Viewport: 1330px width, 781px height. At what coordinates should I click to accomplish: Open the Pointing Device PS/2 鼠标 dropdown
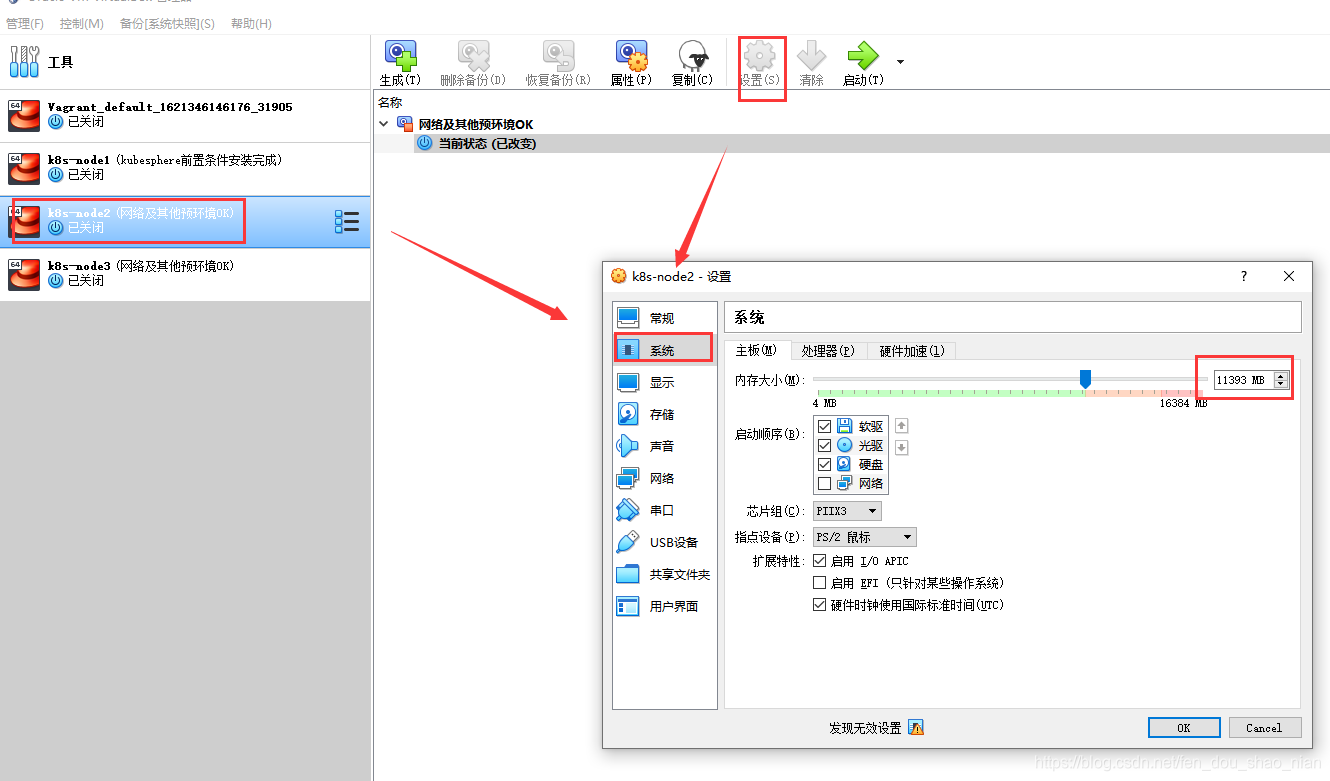coord(864,537)
